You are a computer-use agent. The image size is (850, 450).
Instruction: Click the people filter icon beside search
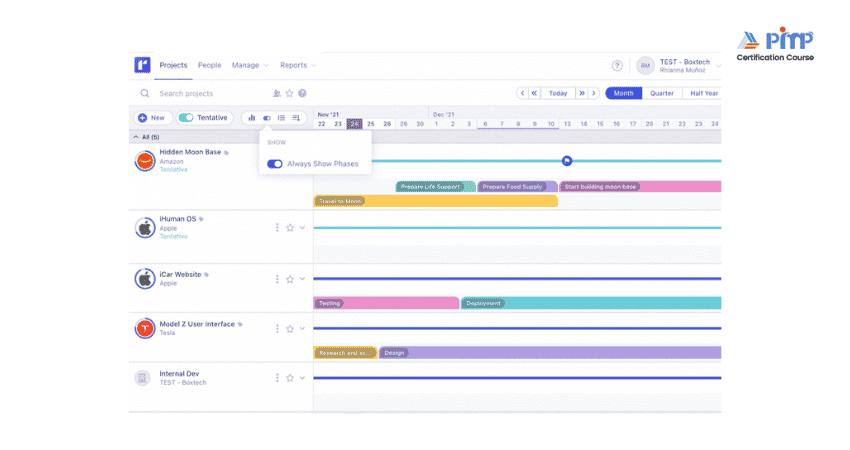276,93
